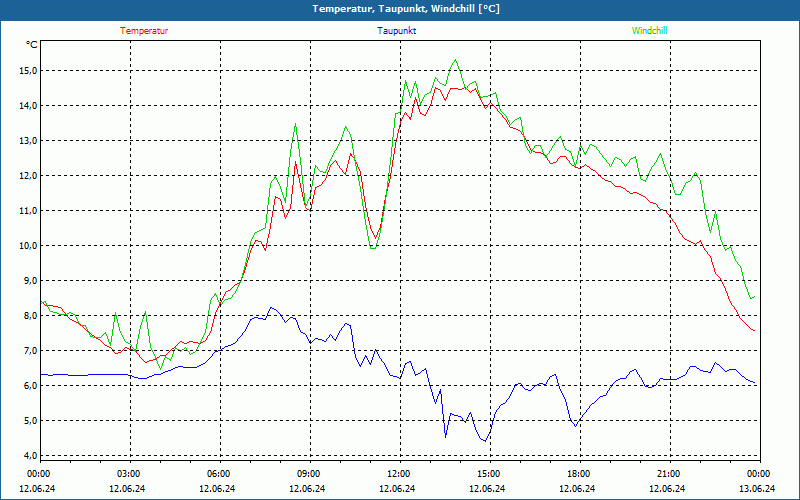800x500 pixels.
Task: Click the '11,0' y-axis value
Action: click(x=28, y=210)
